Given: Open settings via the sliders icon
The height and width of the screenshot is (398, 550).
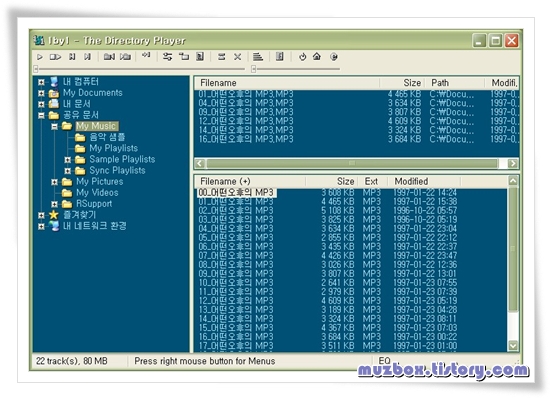Looking at the screenshot, I should 168,57.
